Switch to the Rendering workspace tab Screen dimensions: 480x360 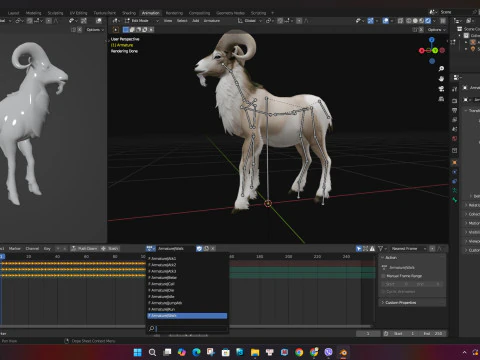pos(174,13)
